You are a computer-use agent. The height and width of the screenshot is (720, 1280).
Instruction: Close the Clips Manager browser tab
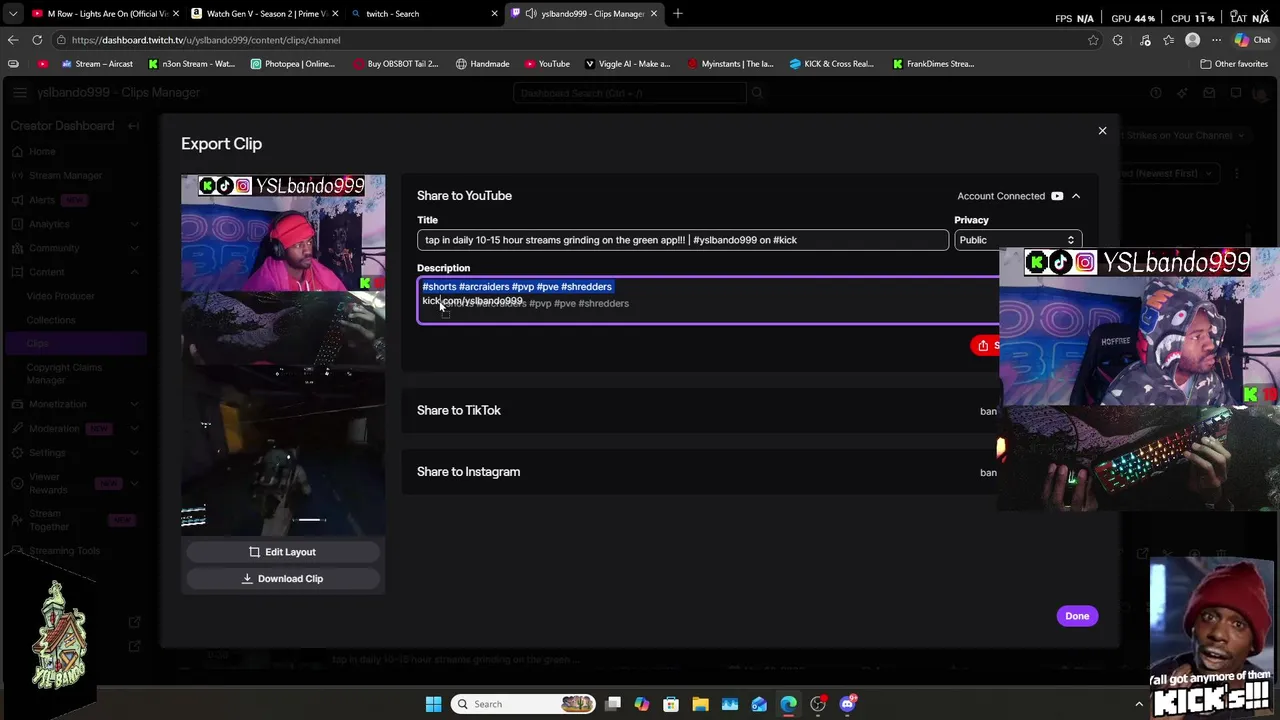tap(654, 14)
